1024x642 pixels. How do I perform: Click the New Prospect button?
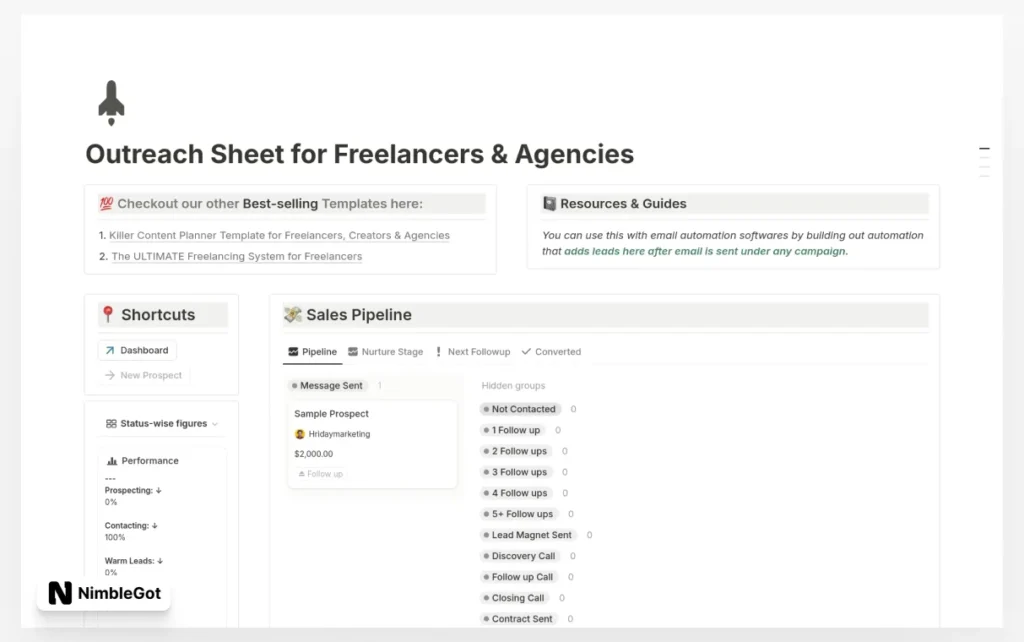click(143, 375)
